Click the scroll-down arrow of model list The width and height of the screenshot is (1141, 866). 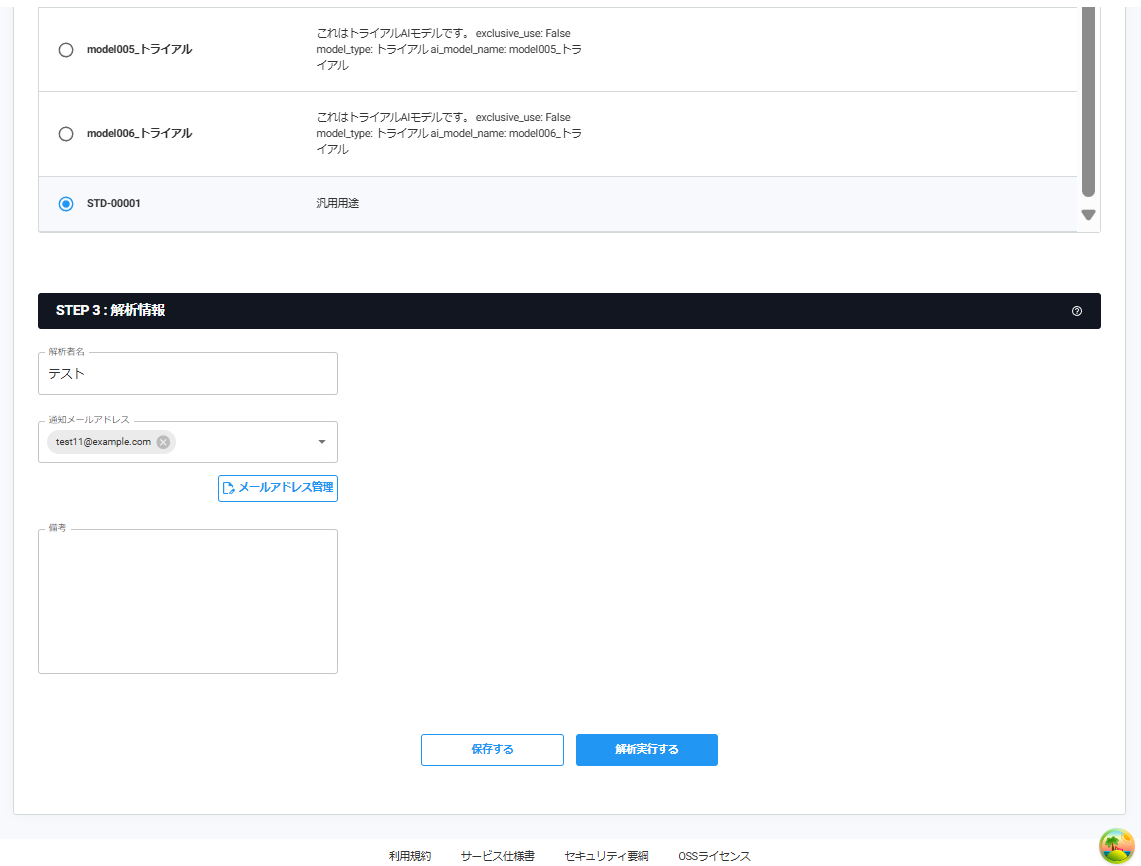click(x=1088, y=215)
